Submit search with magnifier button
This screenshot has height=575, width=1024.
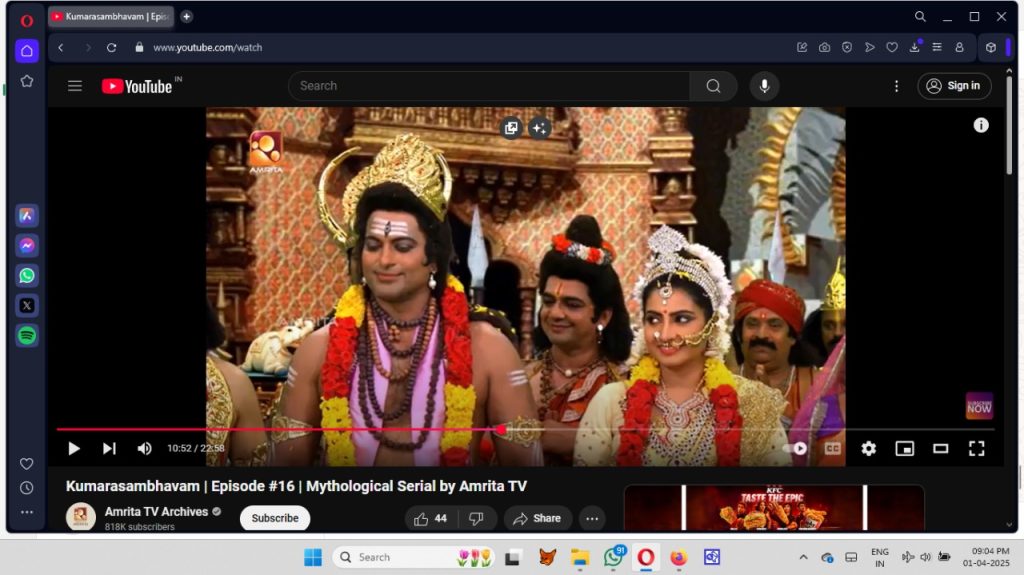coord(713,86)
